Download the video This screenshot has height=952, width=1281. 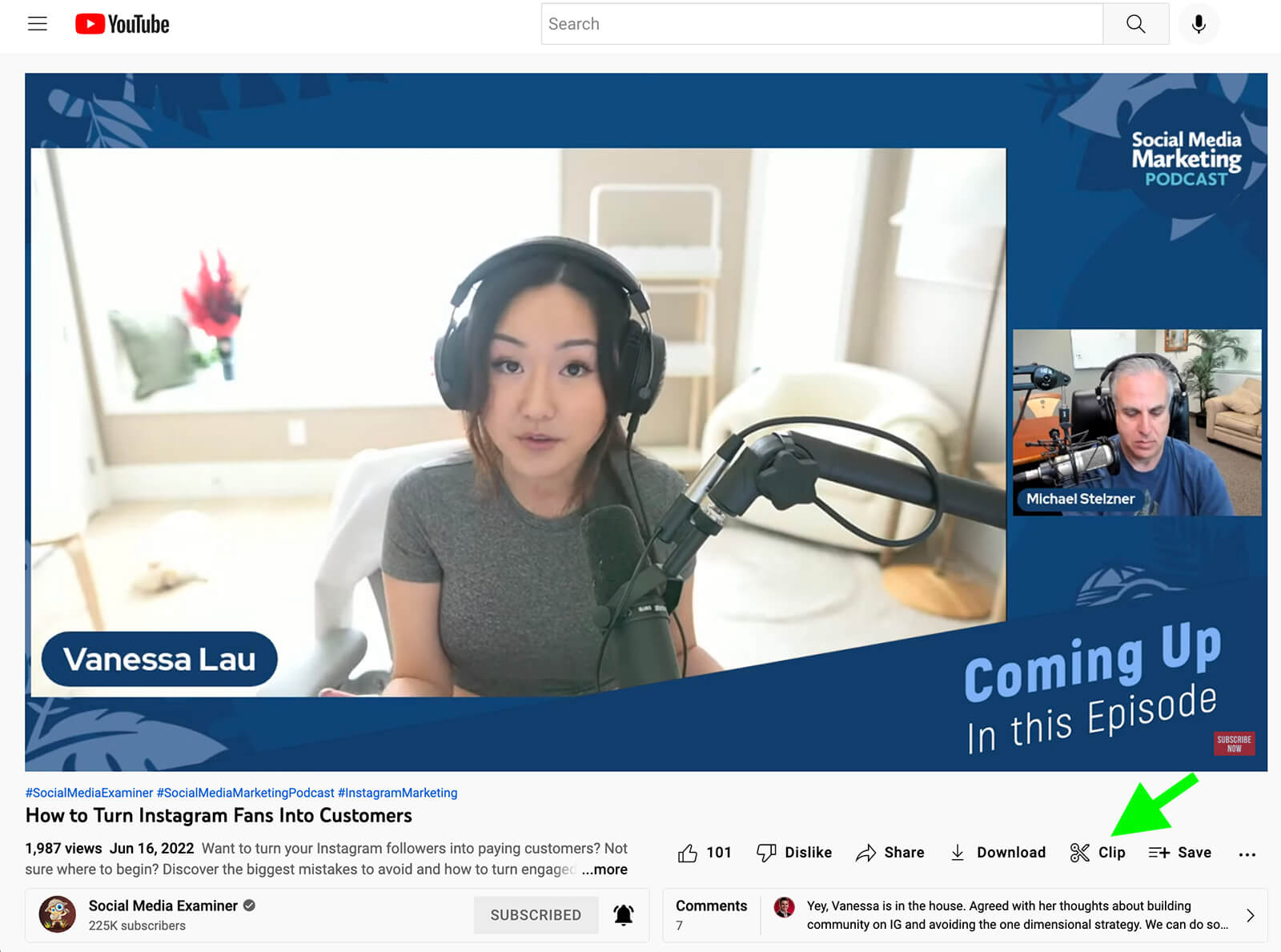(998, 853)
